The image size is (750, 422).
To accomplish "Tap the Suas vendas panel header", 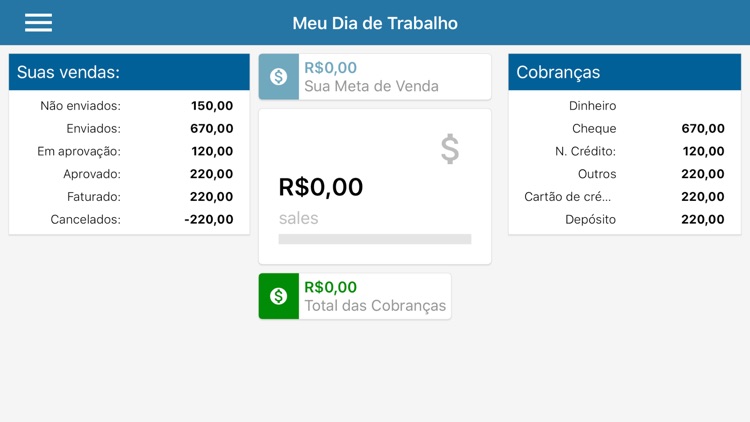I will [129, 72].
